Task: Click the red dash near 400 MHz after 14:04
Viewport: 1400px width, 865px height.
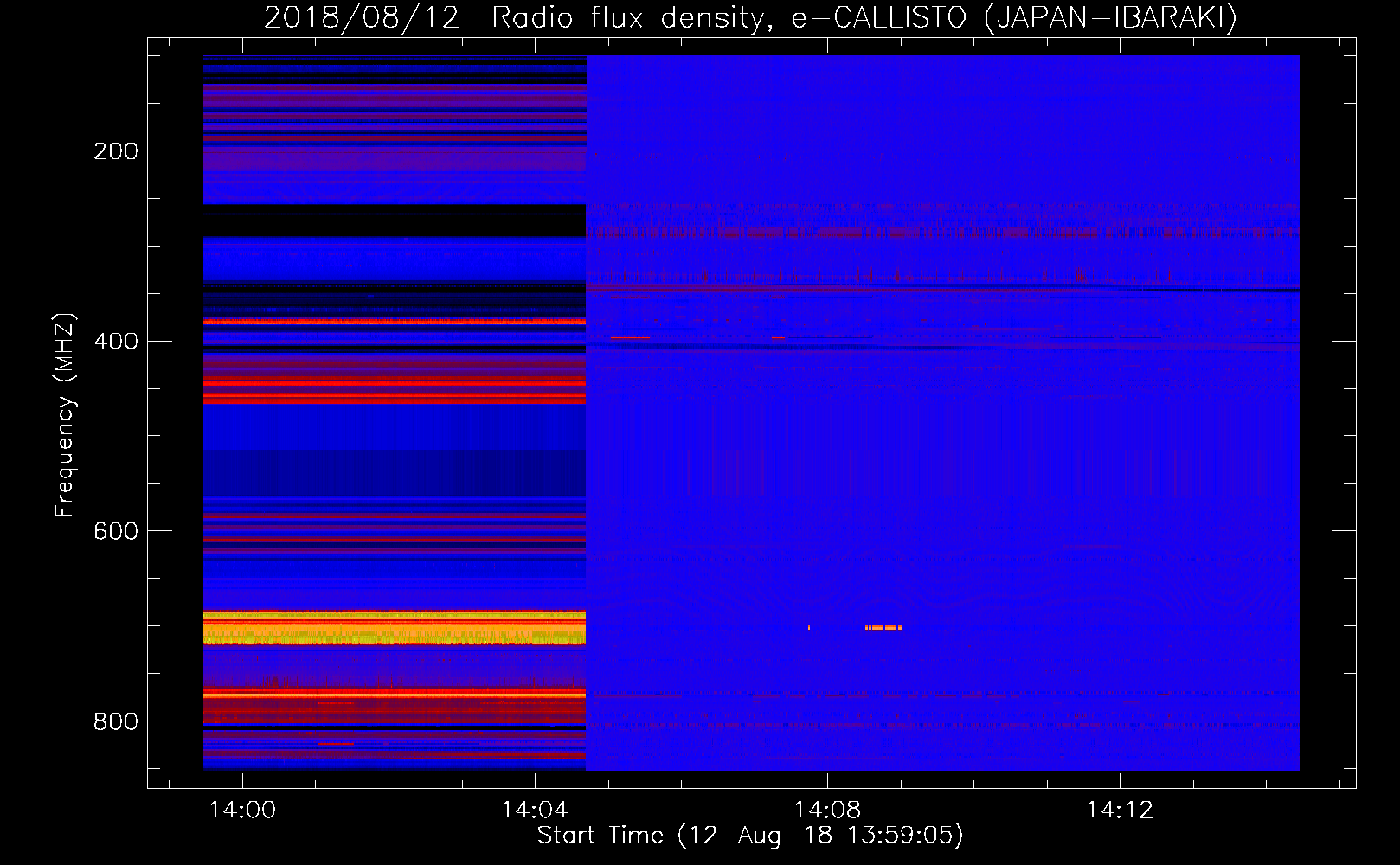Action: (x=630, y=338)
